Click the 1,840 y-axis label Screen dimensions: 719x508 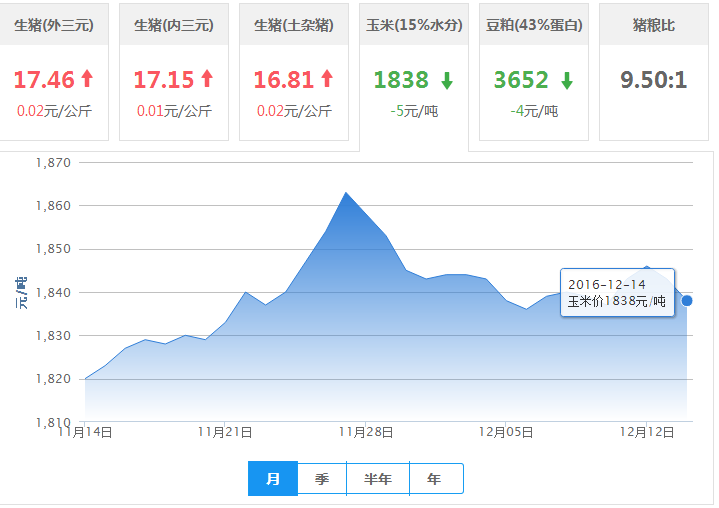[x=53, y=293]
